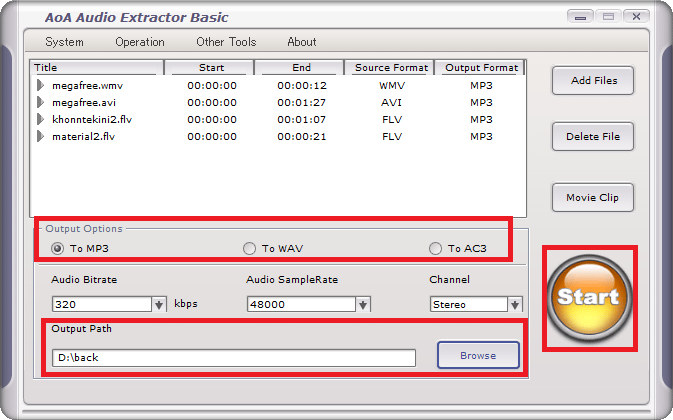Click the play arrow beside material2.flv
The height and width of the screenshot is (420, 673).
coord(40,136)
